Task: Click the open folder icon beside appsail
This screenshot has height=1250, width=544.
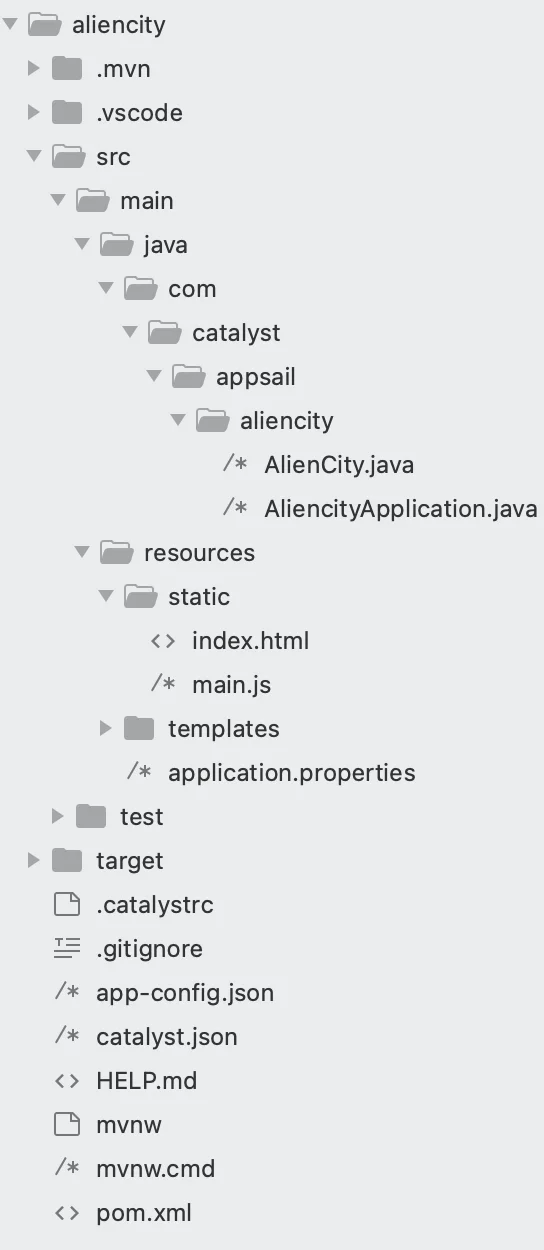Action: click(187, 376)
